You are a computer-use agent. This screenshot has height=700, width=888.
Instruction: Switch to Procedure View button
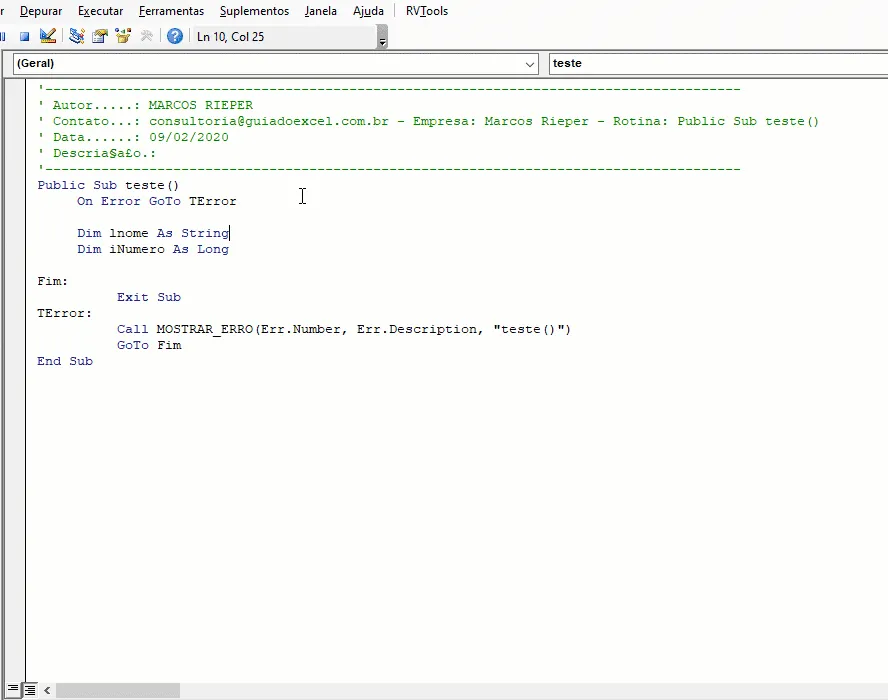12,689
